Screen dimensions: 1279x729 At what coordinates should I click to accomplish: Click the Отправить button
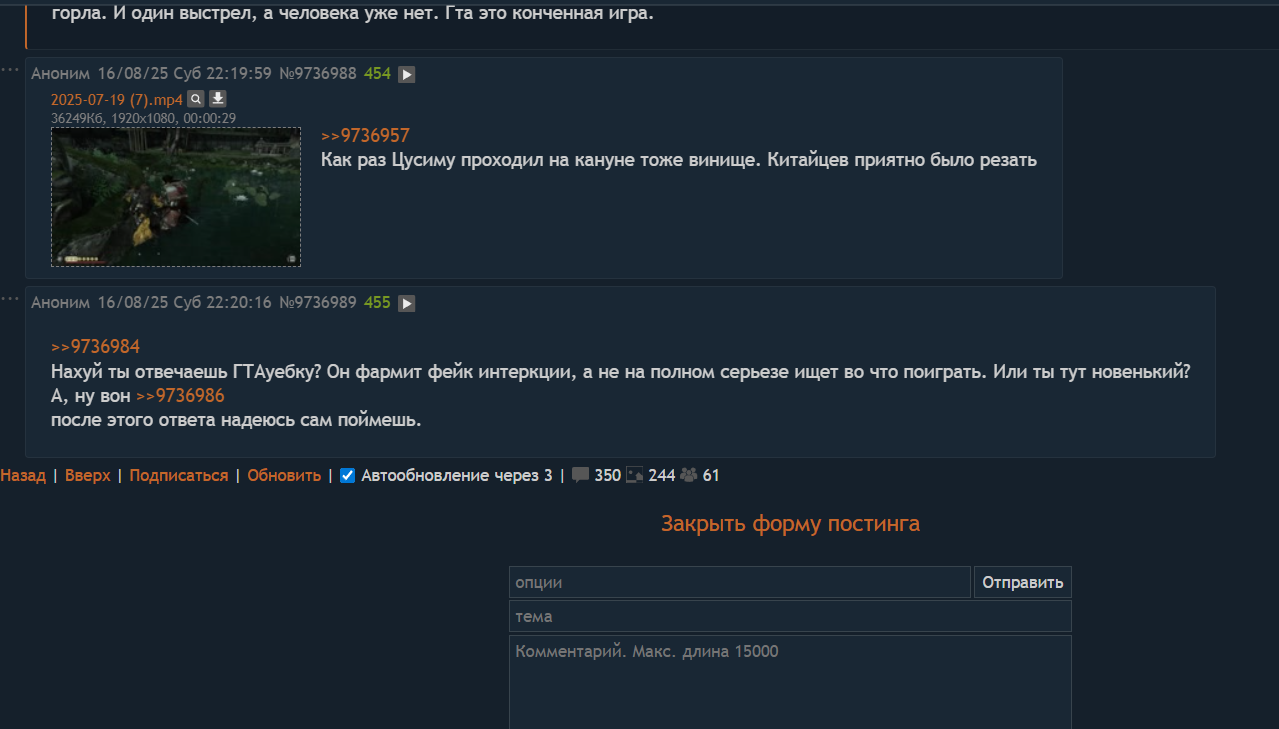[1023, 582]
